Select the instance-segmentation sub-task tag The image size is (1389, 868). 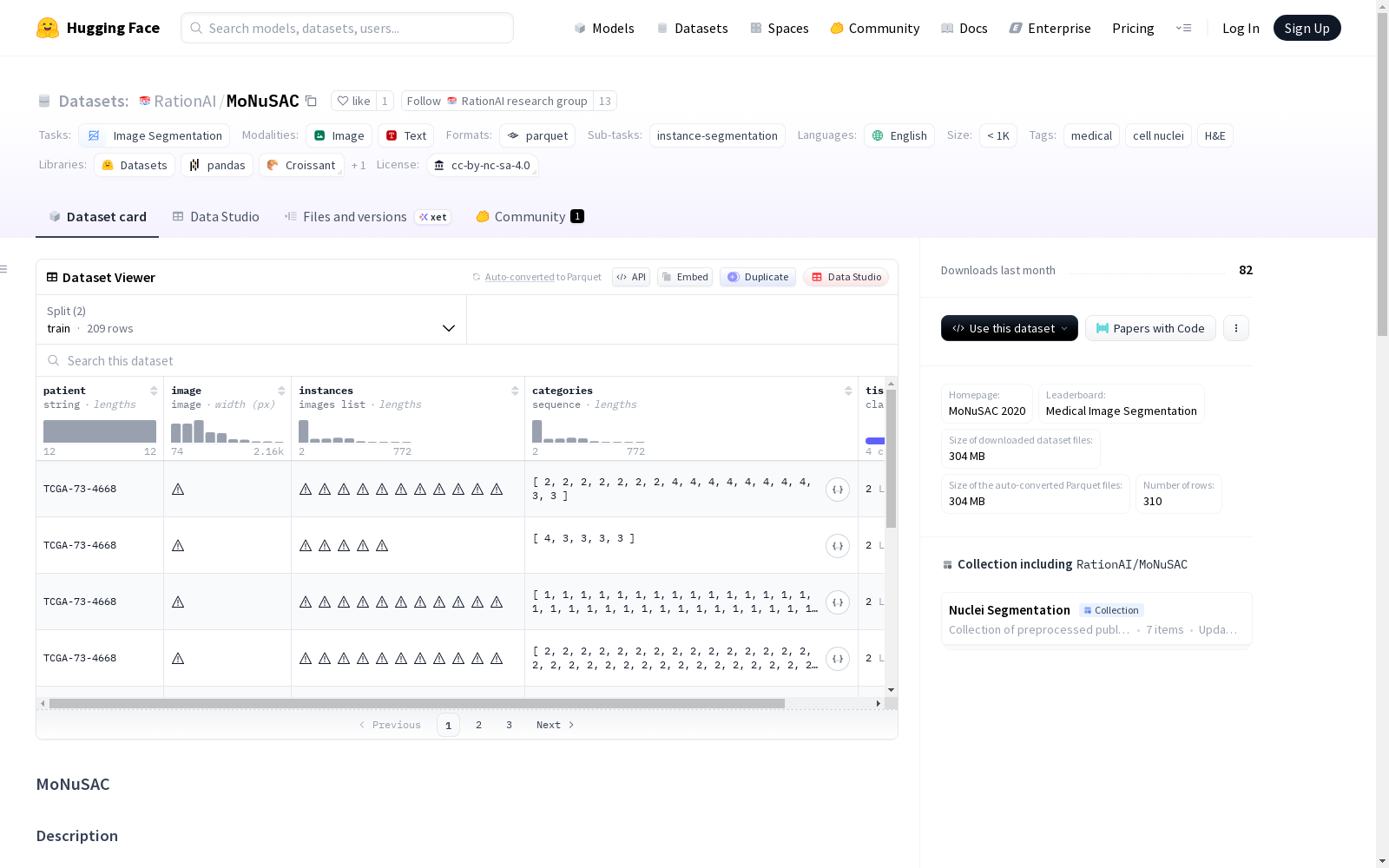pyautogui.click(x=717, y=135)
